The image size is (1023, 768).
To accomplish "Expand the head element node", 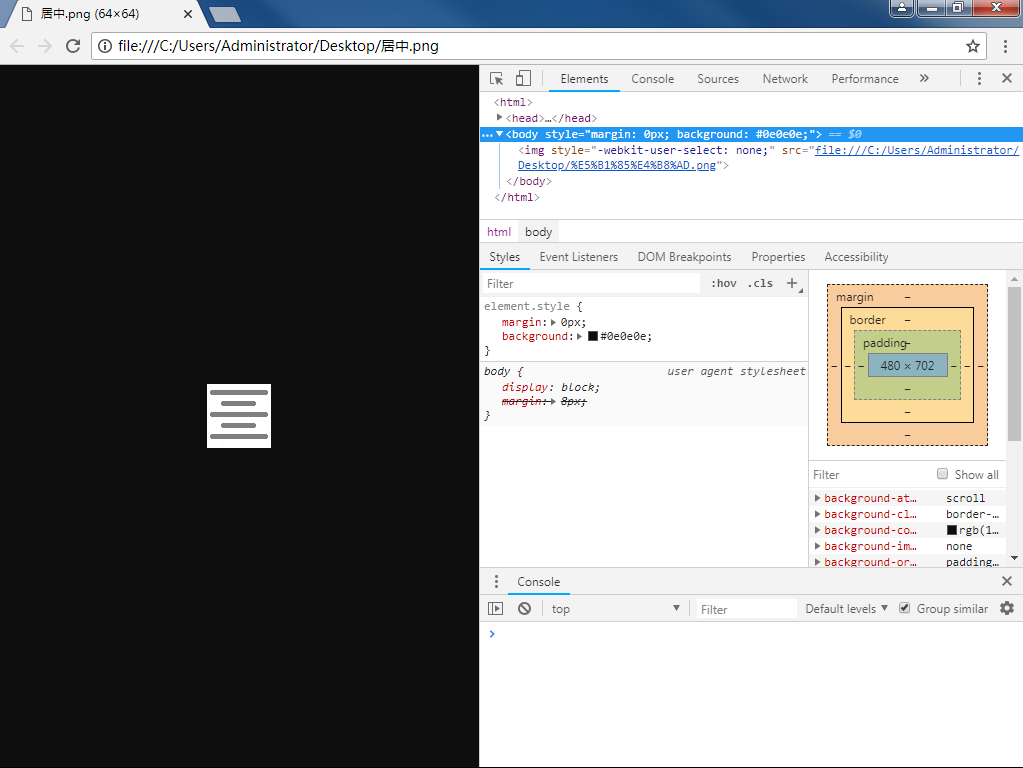I will (500, 118).
